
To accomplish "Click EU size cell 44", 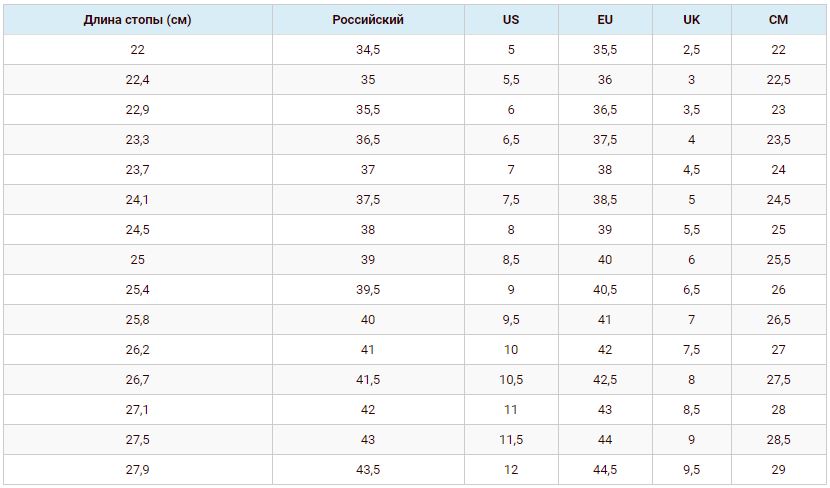I will [x=605, y=440].
